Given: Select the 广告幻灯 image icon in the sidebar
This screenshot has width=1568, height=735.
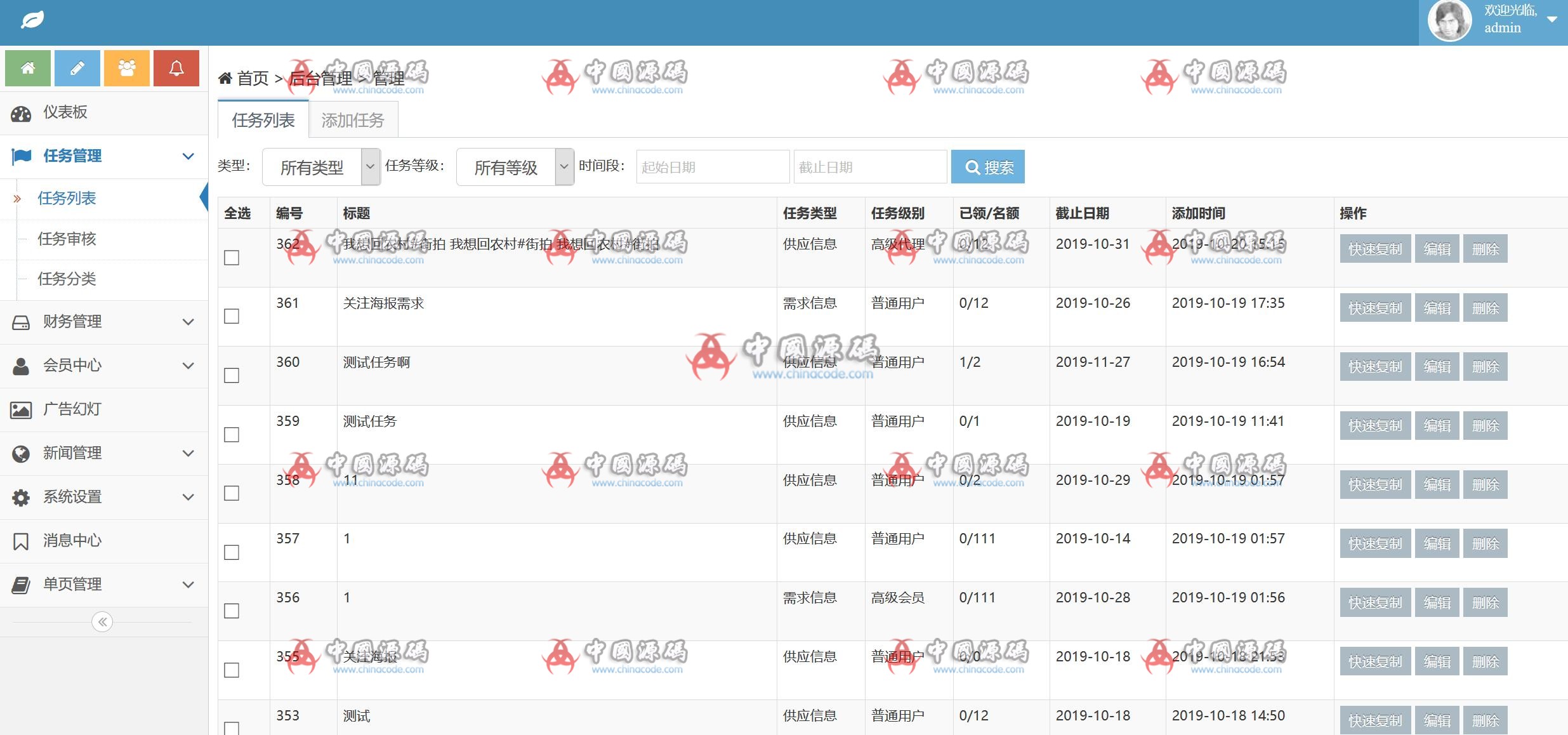Looking at the screenshot, I should [21, 409].
